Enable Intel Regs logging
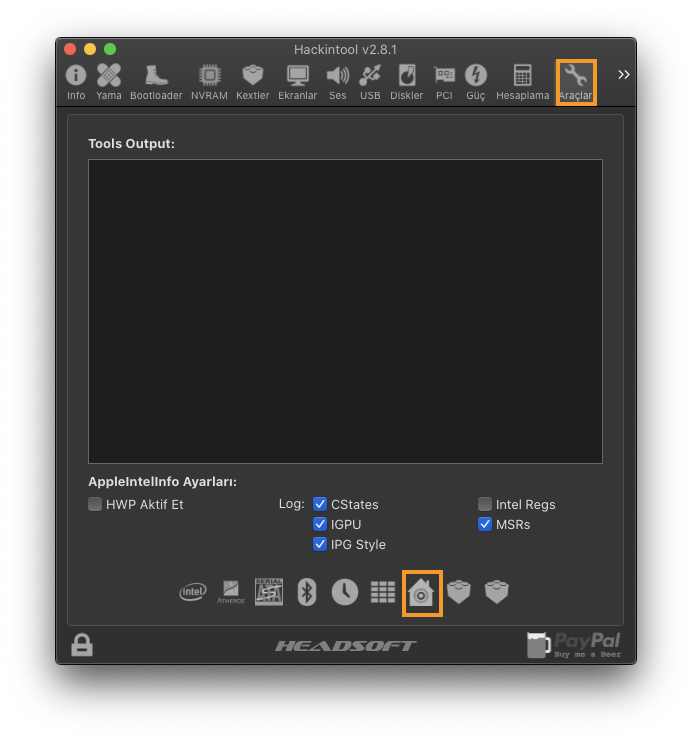The height and width of the screenshot is (738, 692). coord(485,504)
